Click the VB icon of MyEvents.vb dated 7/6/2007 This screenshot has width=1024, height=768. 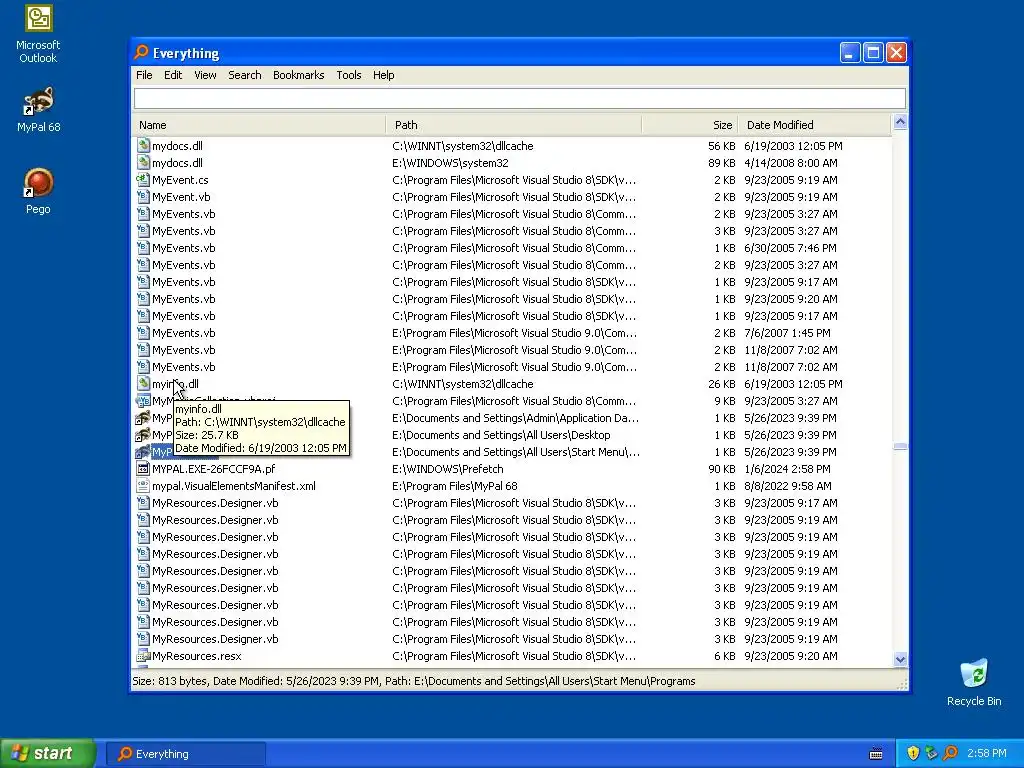[143, 333]
